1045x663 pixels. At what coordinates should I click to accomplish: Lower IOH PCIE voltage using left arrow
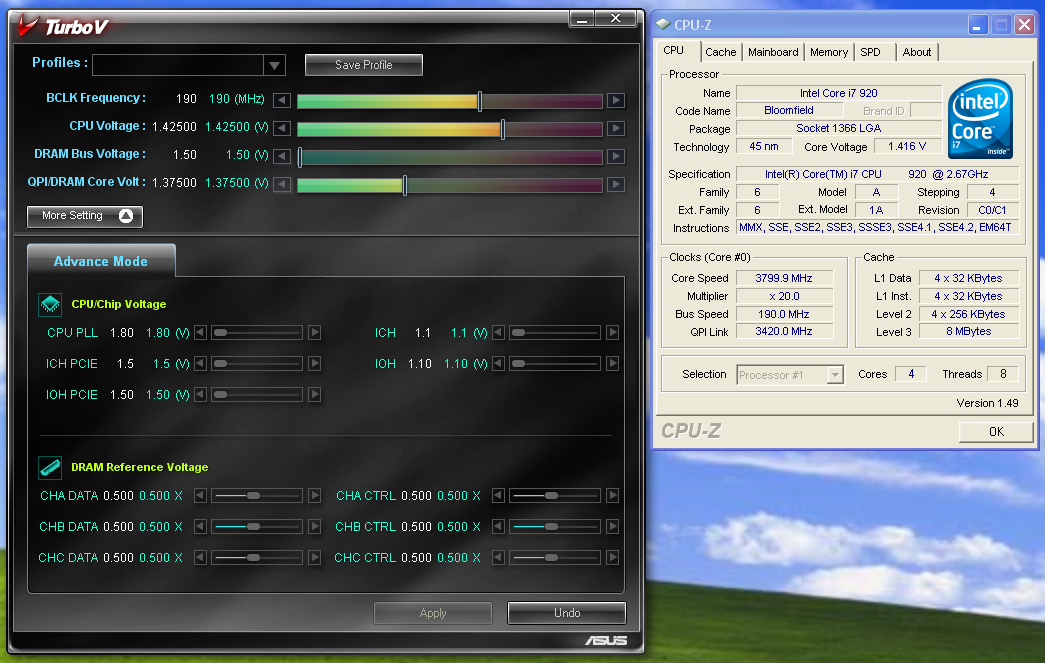[x=201, y=394]
